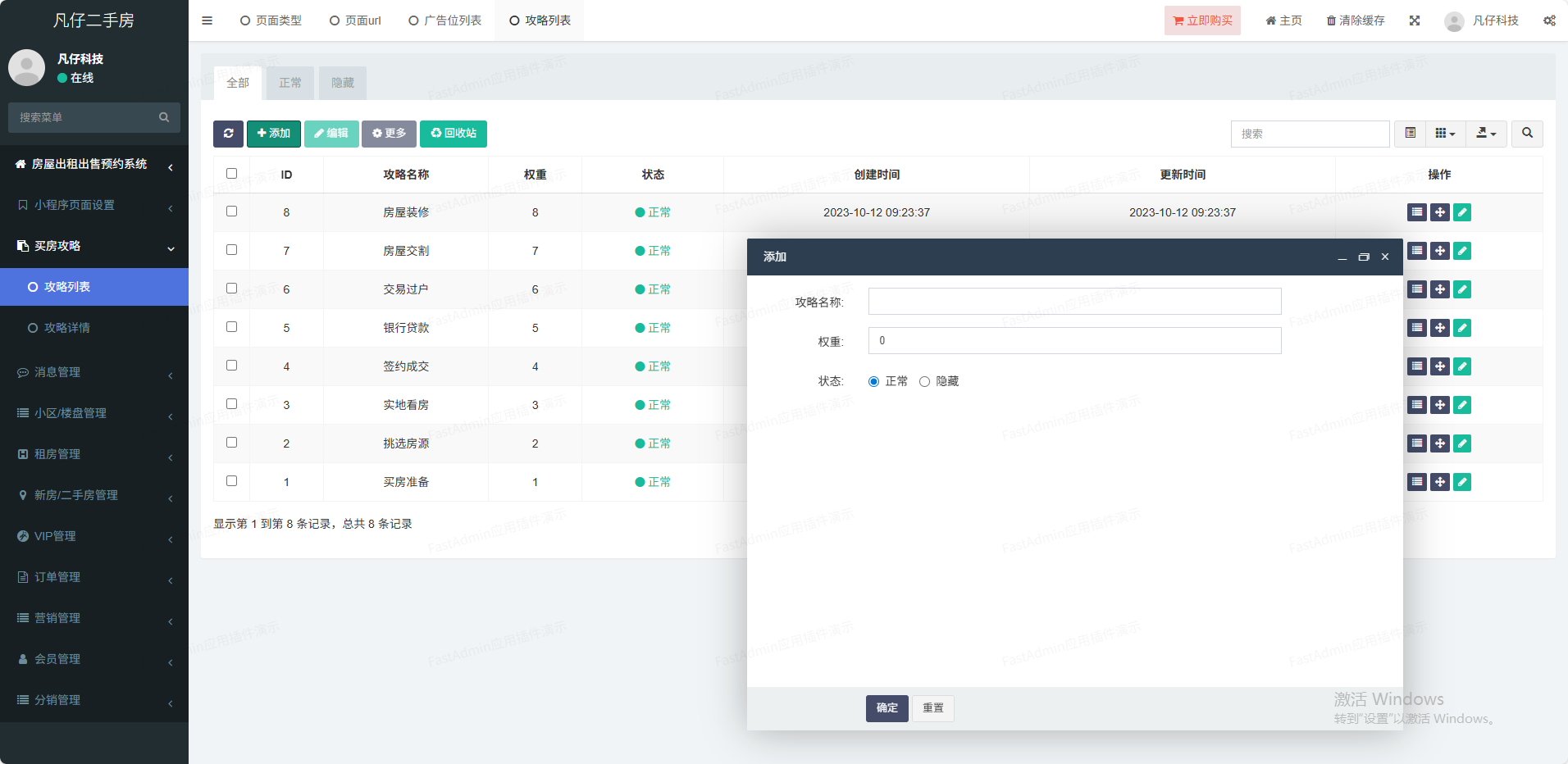
Task: Click the refresh icon button in toolbar
Action: click(x=228, y=134)
